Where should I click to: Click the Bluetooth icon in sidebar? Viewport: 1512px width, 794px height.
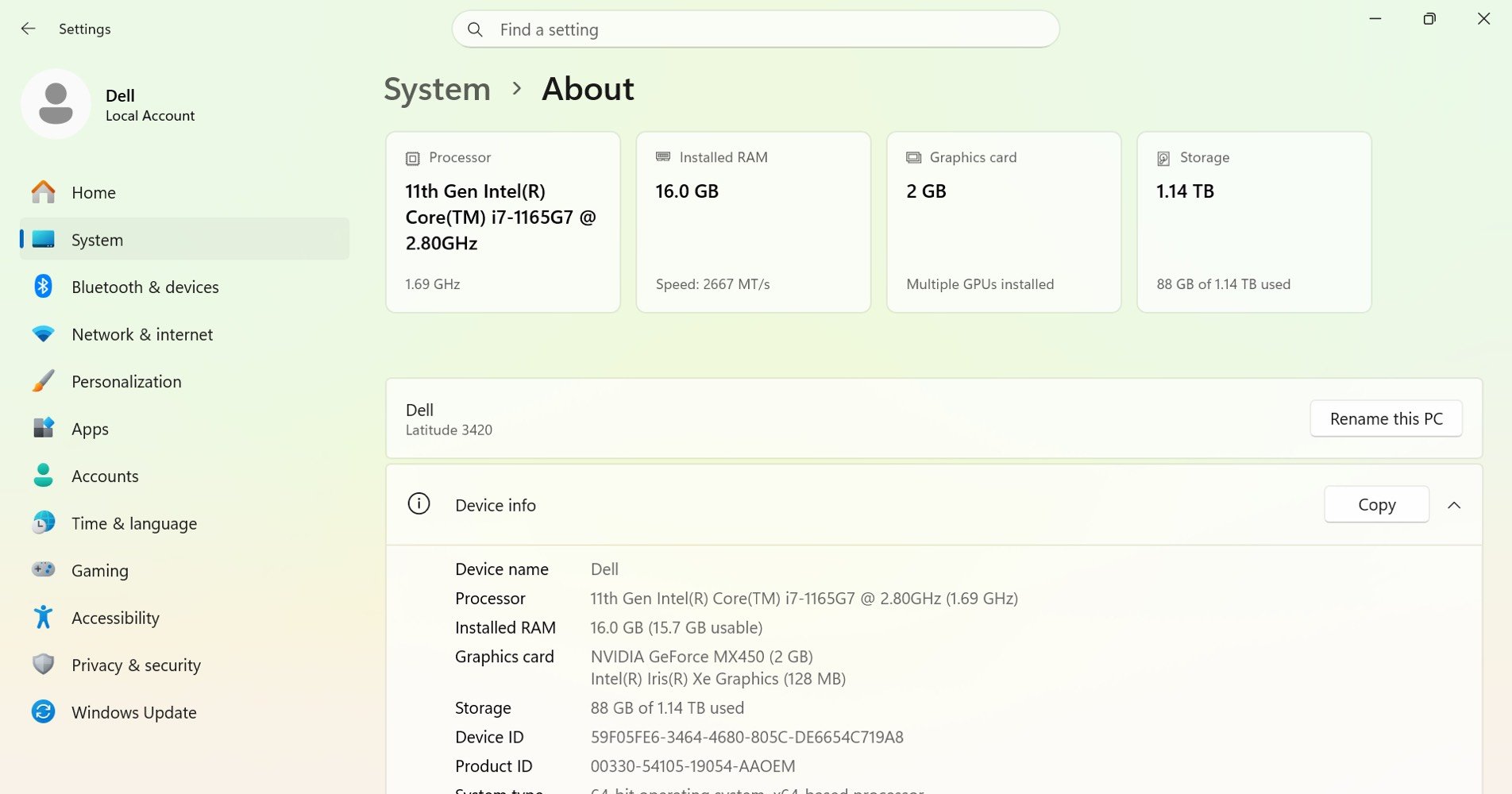(44, 286)
